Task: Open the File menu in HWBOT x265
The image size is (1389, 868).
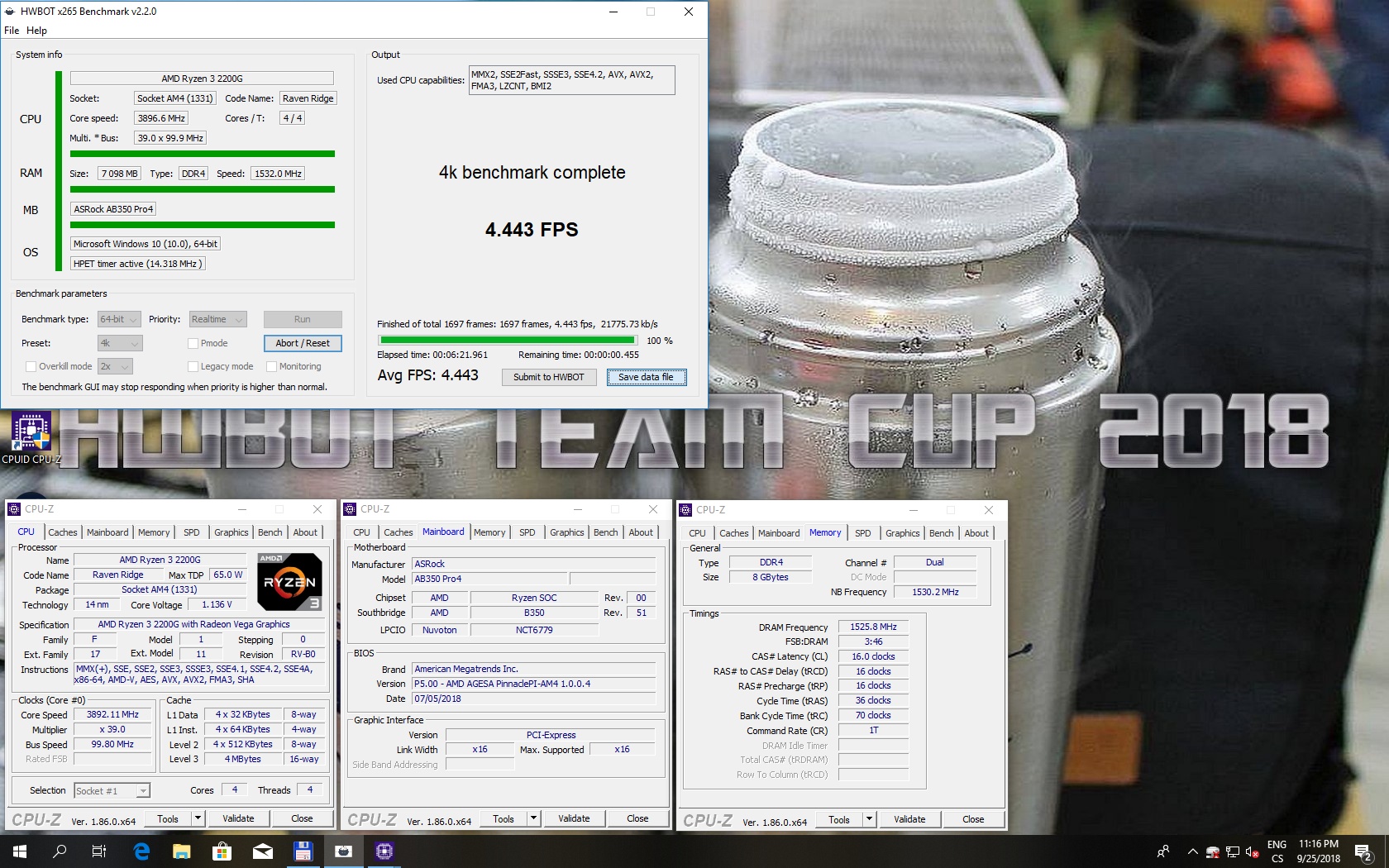Action: coord(12,31)
